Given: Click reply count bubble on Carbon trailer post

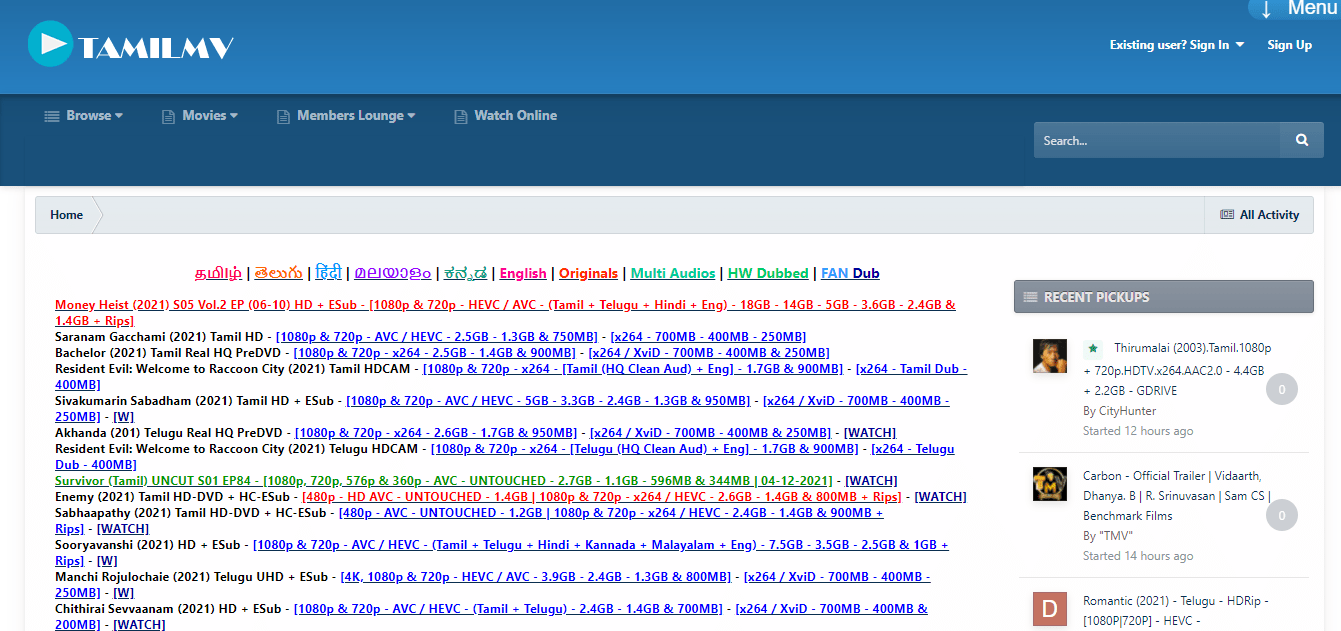Looking at the screenshot, I should pos(1281,515).
